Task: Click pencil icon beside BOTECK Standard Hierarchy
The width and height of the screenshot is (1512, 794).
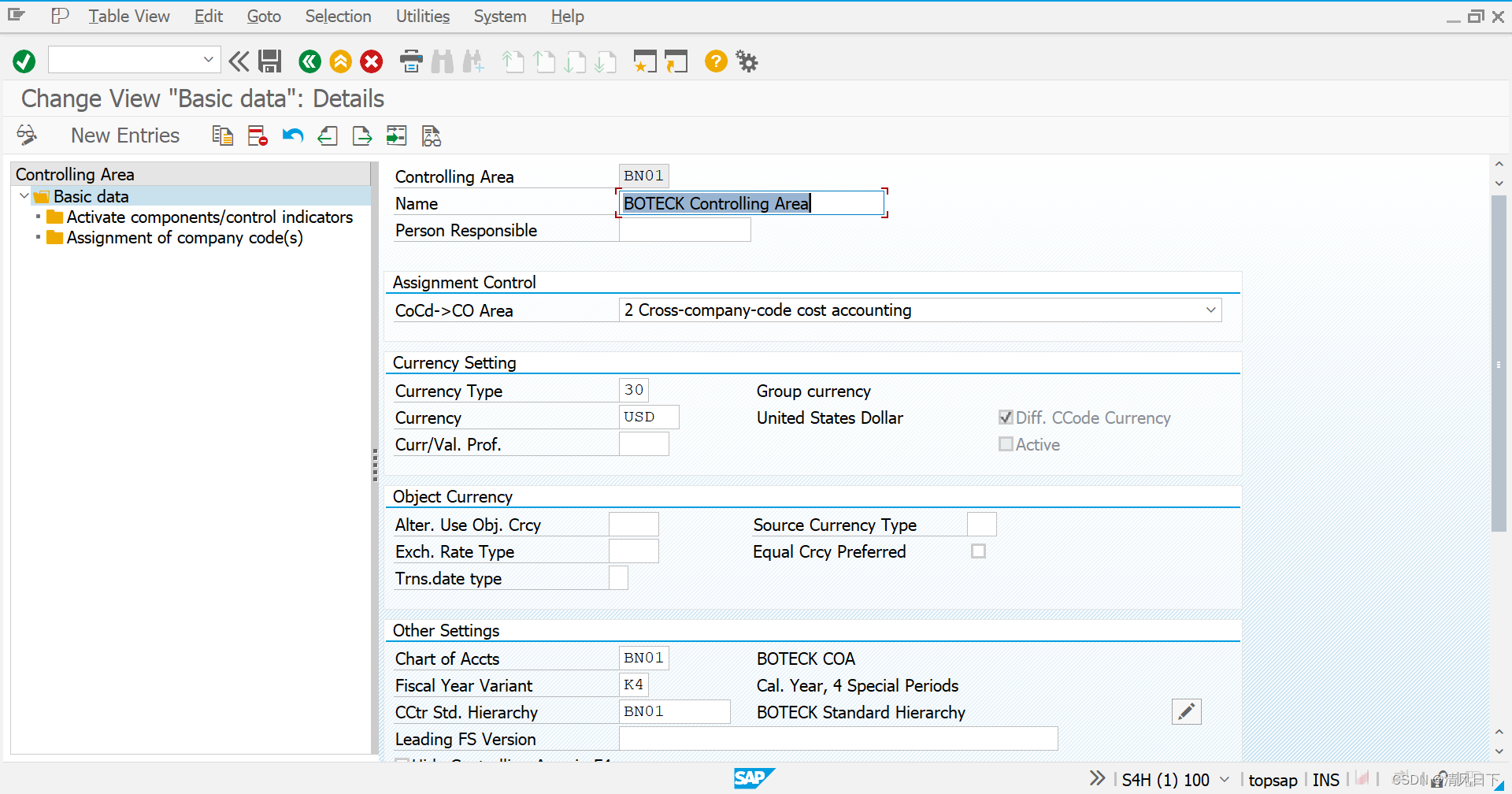Action: [x=1187, y=712]
